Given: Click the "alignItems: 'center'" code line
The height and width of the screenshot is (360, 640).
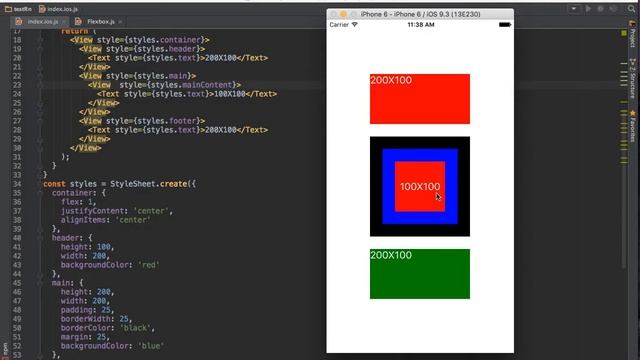Looking at the screenshot, I should 106,220.
